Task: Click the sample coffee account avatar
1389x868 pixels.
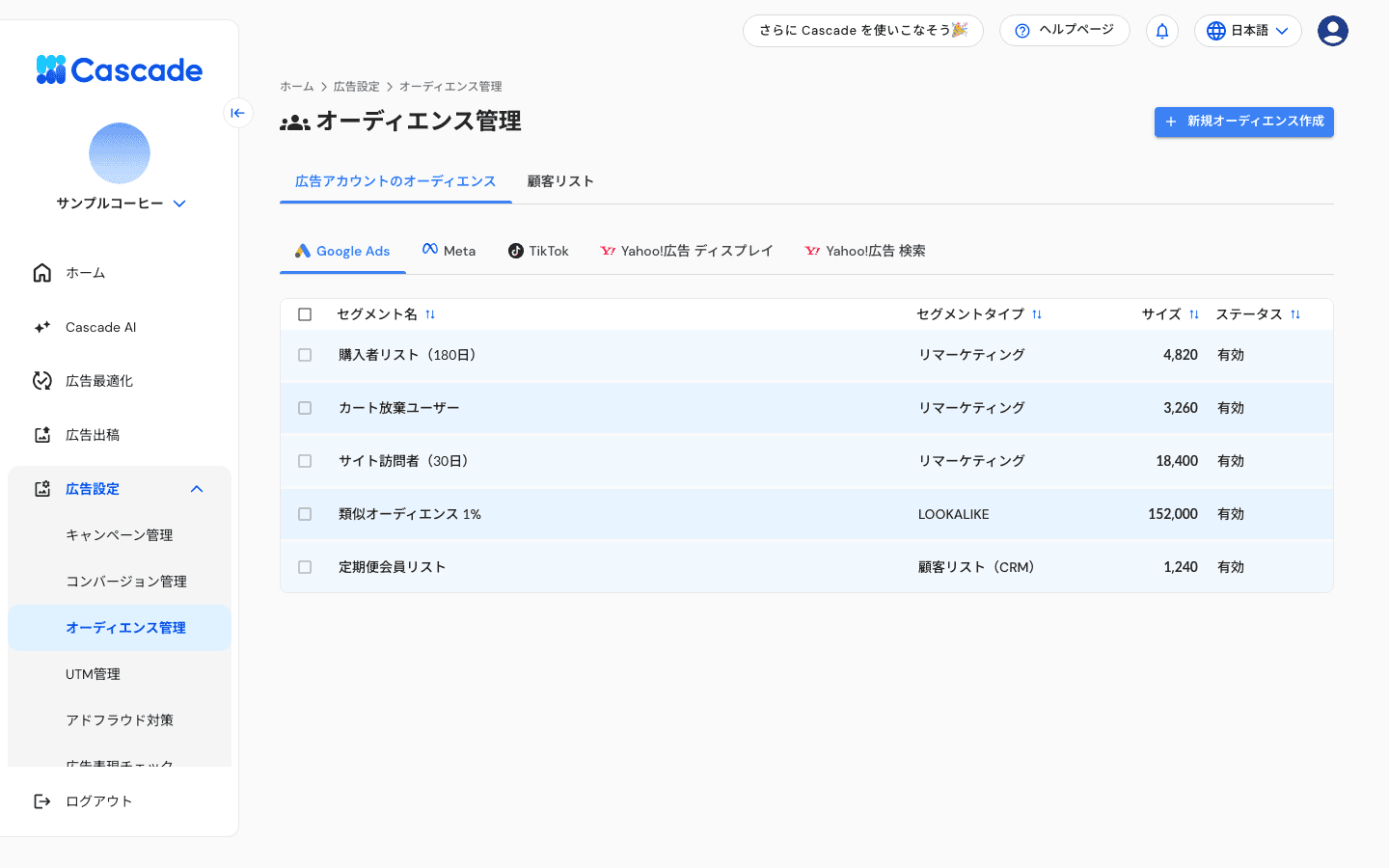Action: [120, 153]
